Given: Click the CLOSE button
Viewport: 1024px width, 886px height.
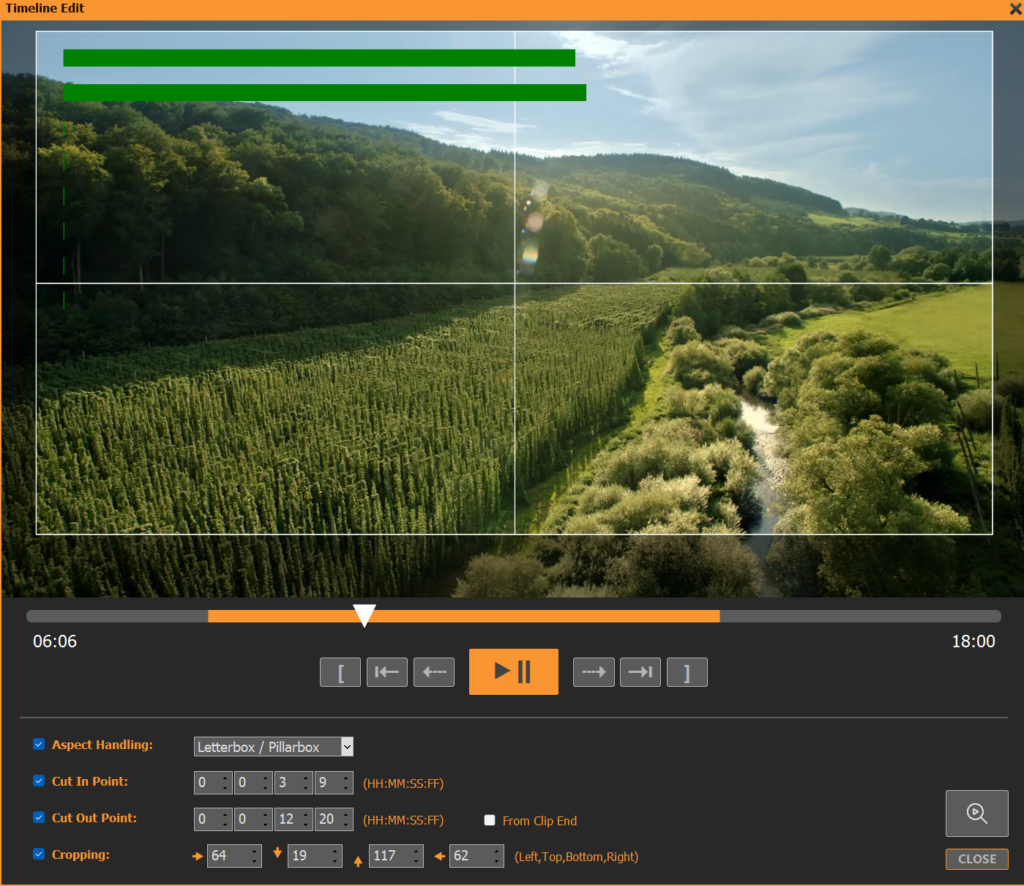Looking at the screenshot, I should pyautogui.click(x=977, y=859).
